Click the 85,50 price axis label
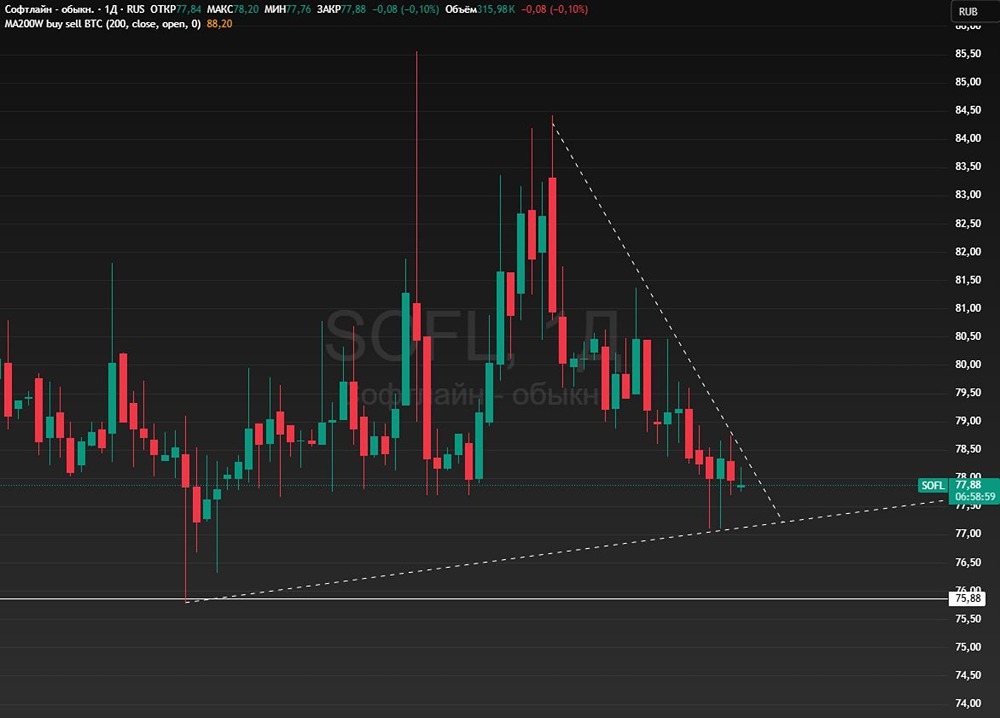This screenshot has height=718, width=1000. (x=968, y=54)
